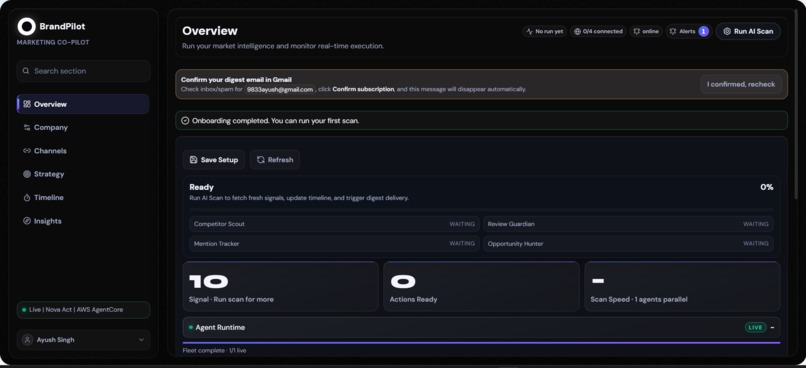The image size is (806, 368).
Task: Click the Scan Speed stat card
Action: (682, 286)
